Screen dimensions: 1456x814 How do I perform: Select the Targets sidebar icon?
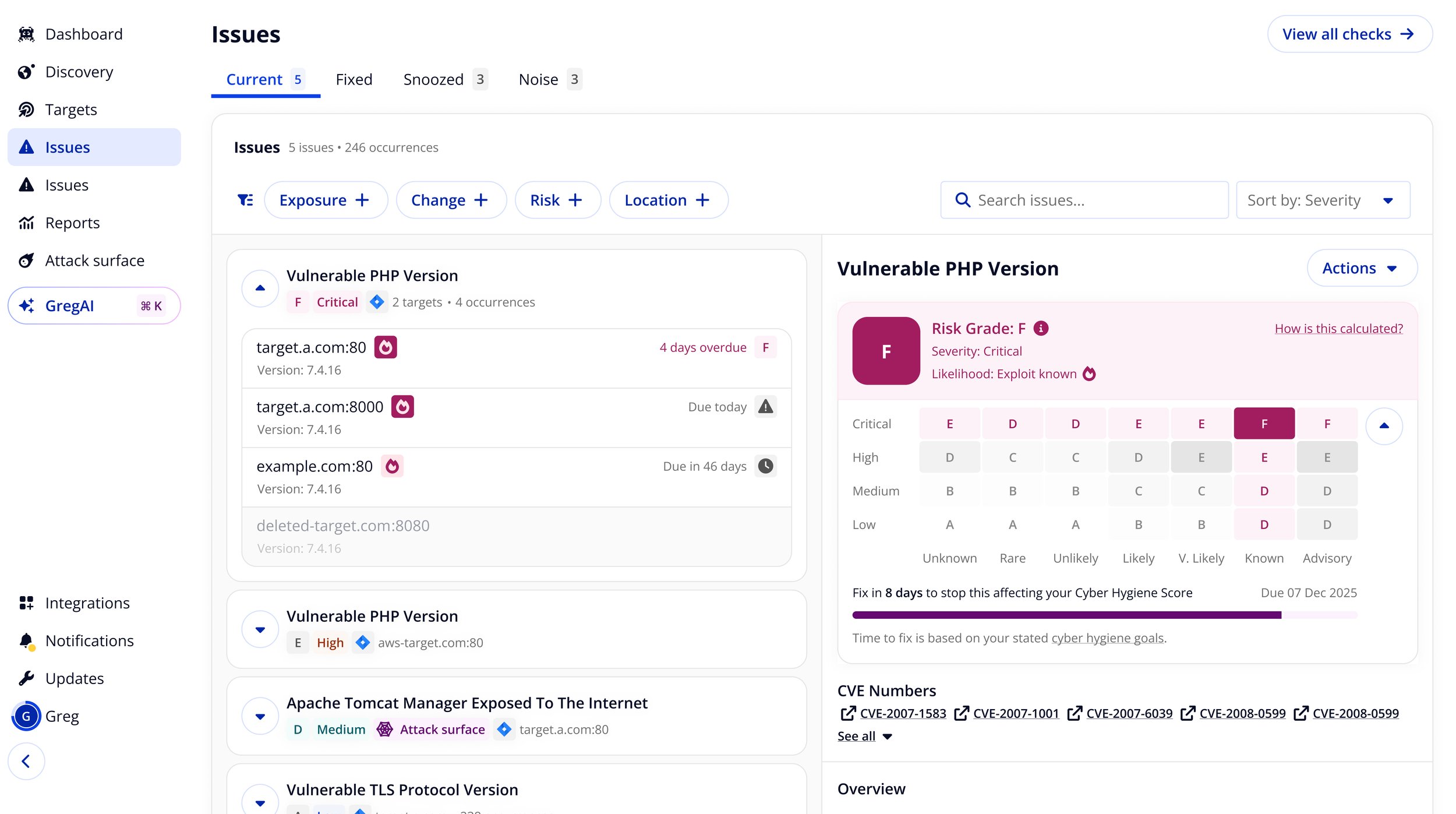[x=27, y=109]
